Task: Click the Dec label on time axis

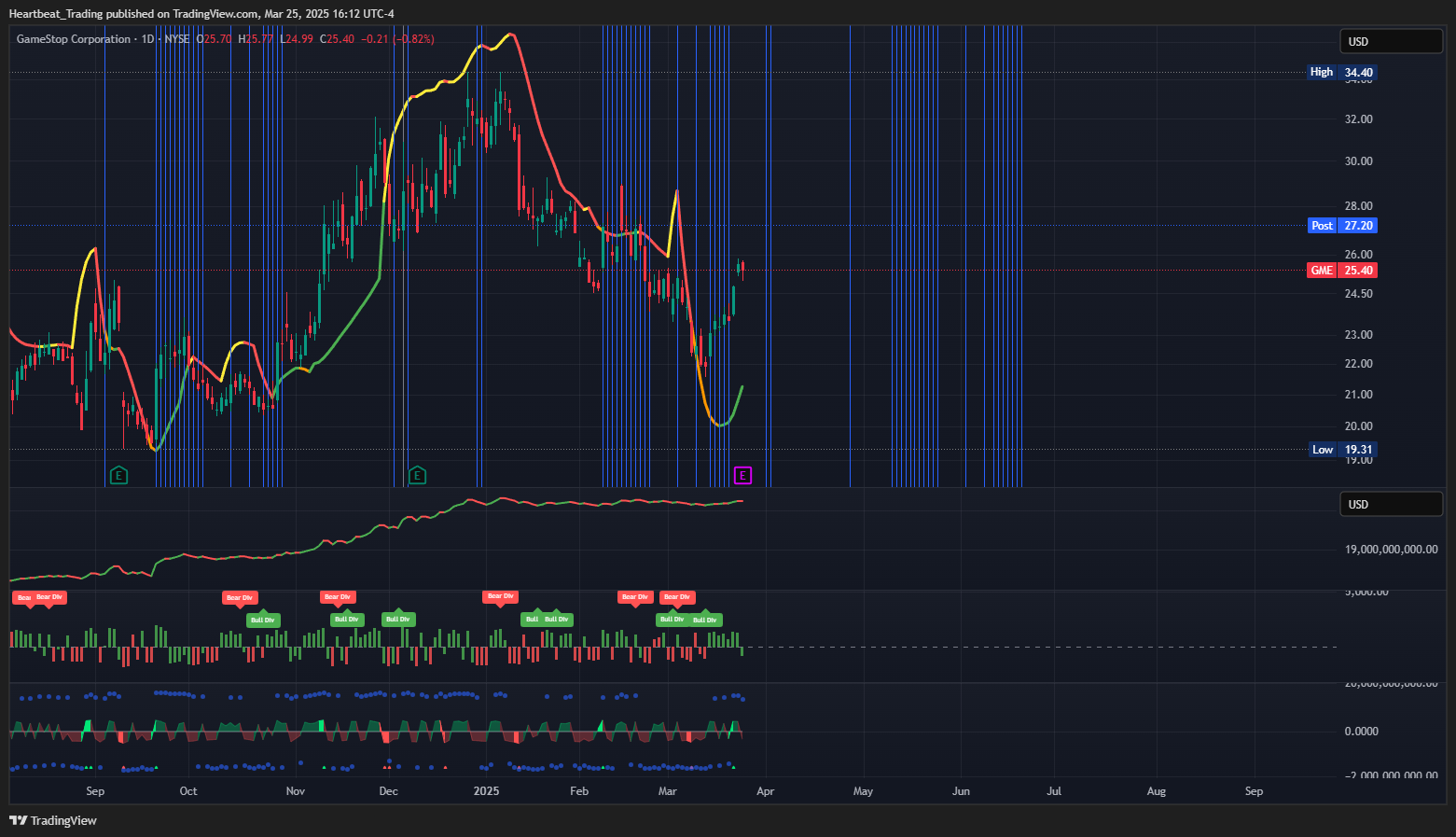Action: pos(389,791)
